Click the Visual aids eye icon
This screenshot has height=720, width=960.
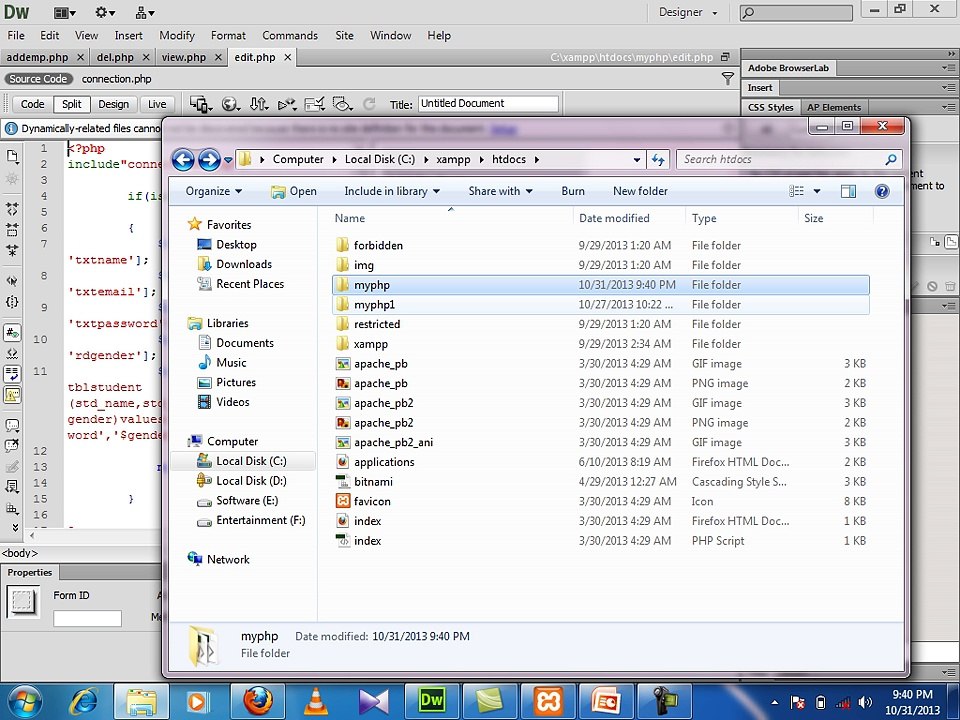342,104
